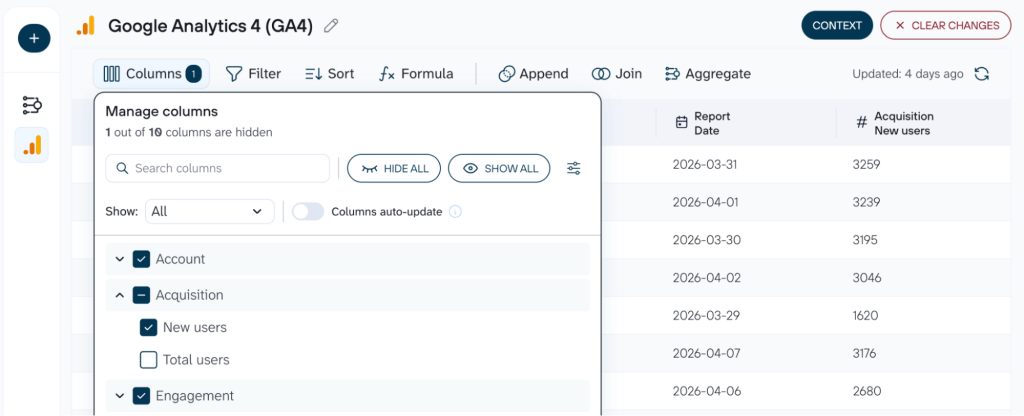The height and width of the screenshot is (416, 1024).
Task: Toggle the Columns auto-update switch
Action: coord(308,212)
